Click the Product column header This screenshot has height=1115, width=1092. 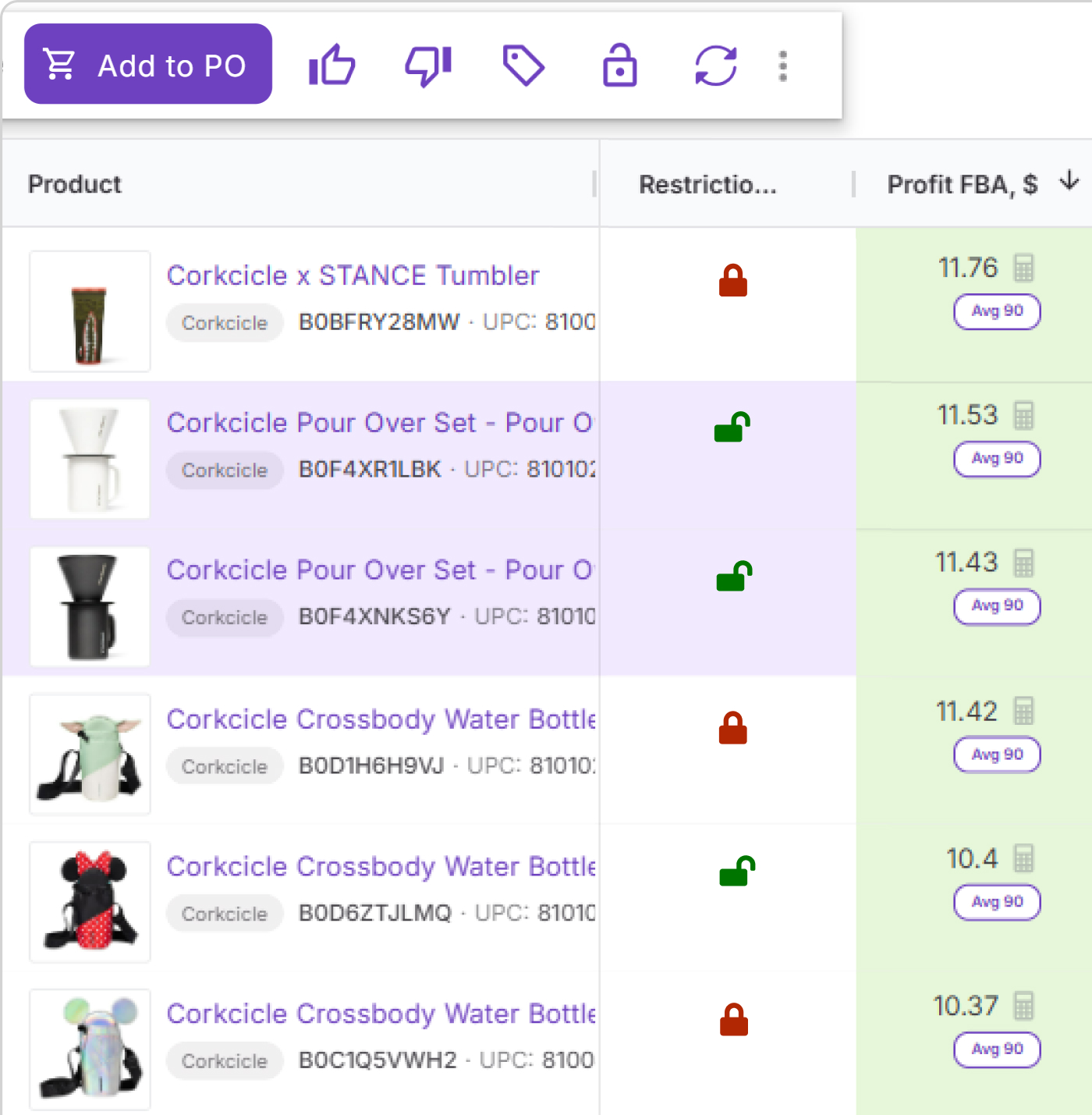[75, 184]
